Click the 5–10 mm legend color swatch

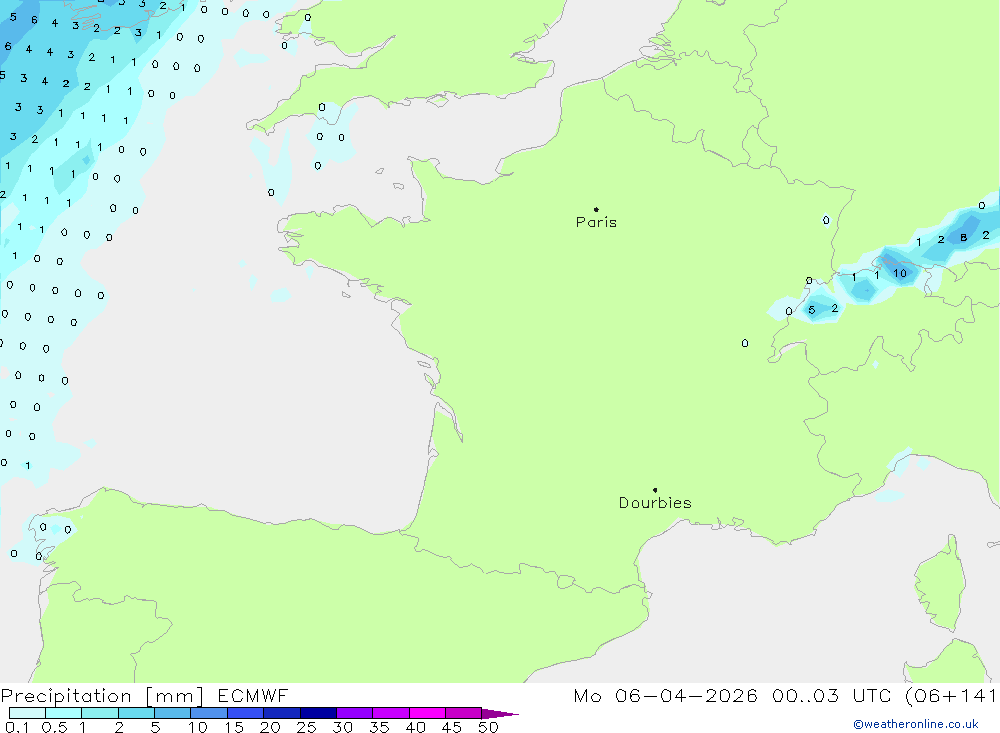coord(172,713)
